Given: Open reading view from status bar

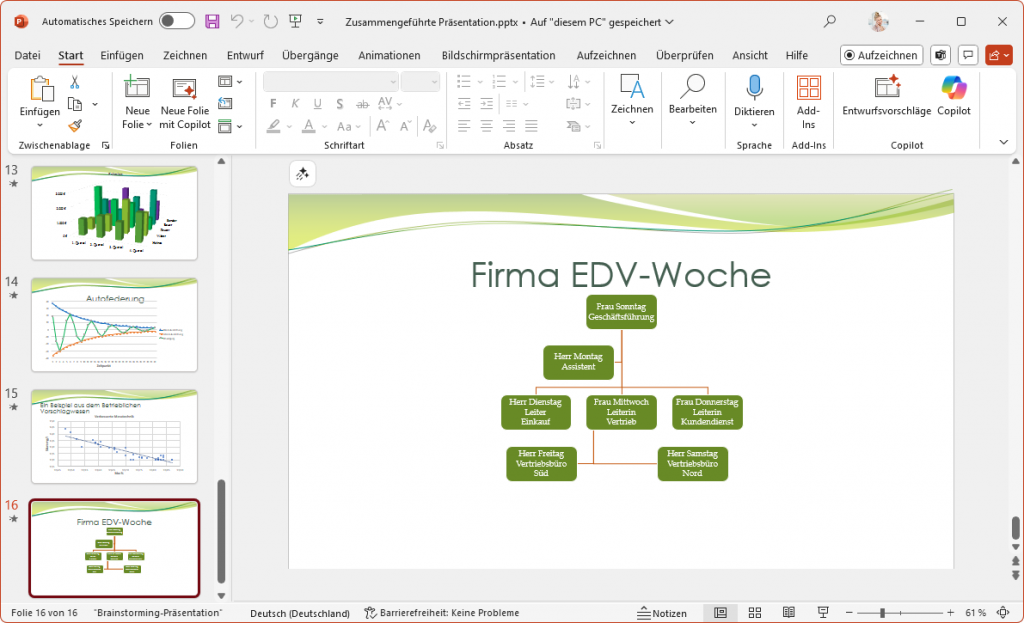Looking at the screenshot, I should tap(789, 613).
